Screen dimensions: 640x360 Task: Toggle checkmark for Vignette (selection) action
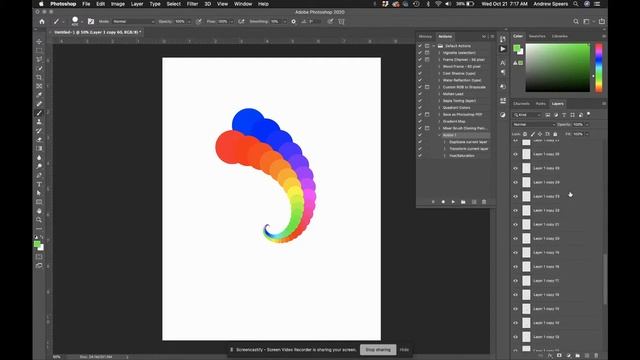420,53
